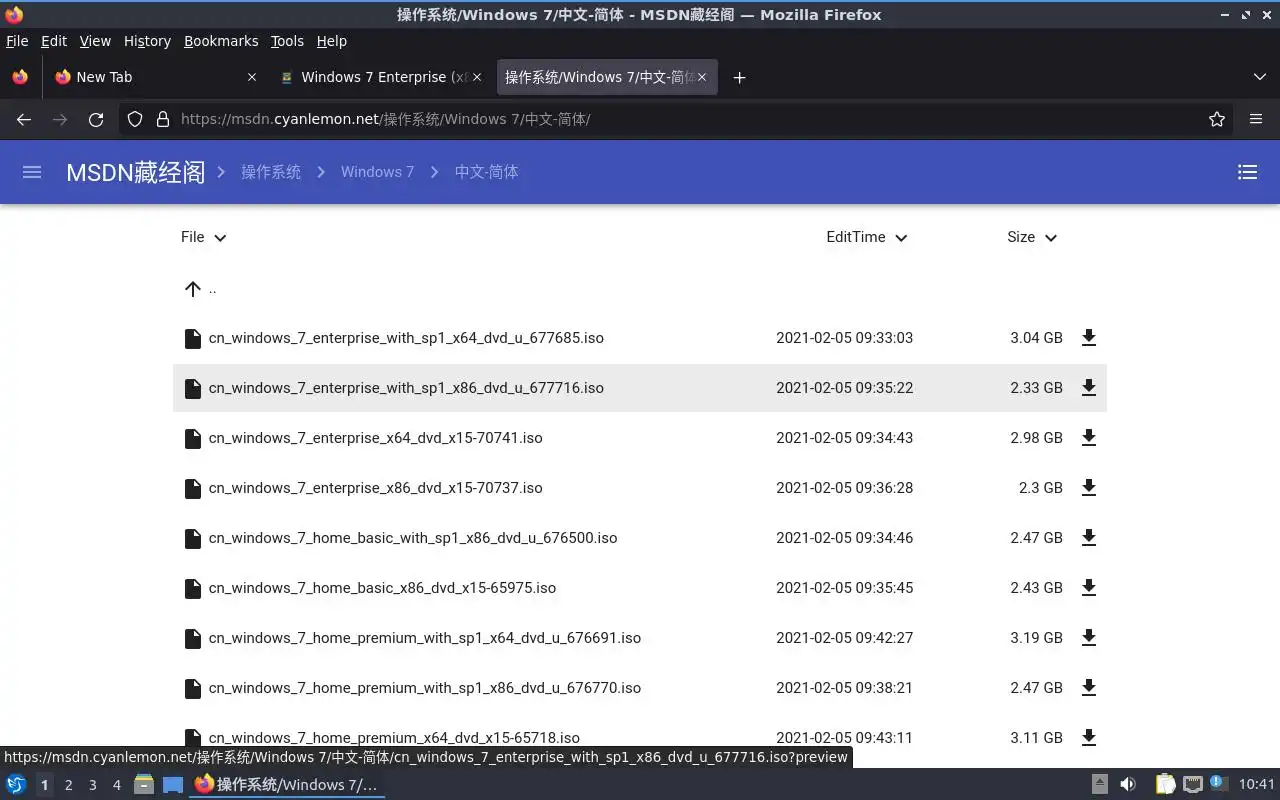
Task: Download home_premium_with_sp1_x86 iso file
Action: tap(1089, 688)
